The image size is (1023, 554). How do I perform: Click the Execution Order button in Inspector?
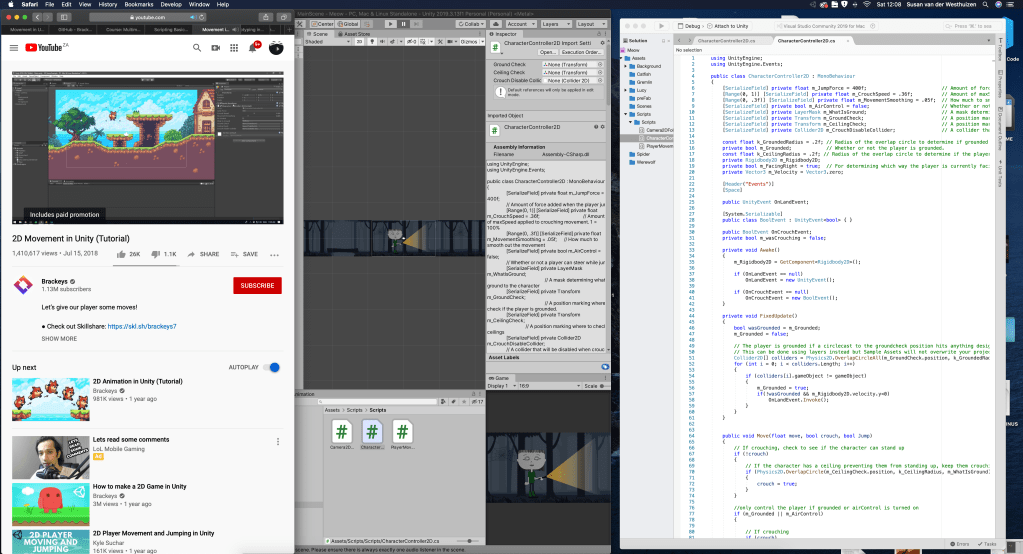click(582, 51)
